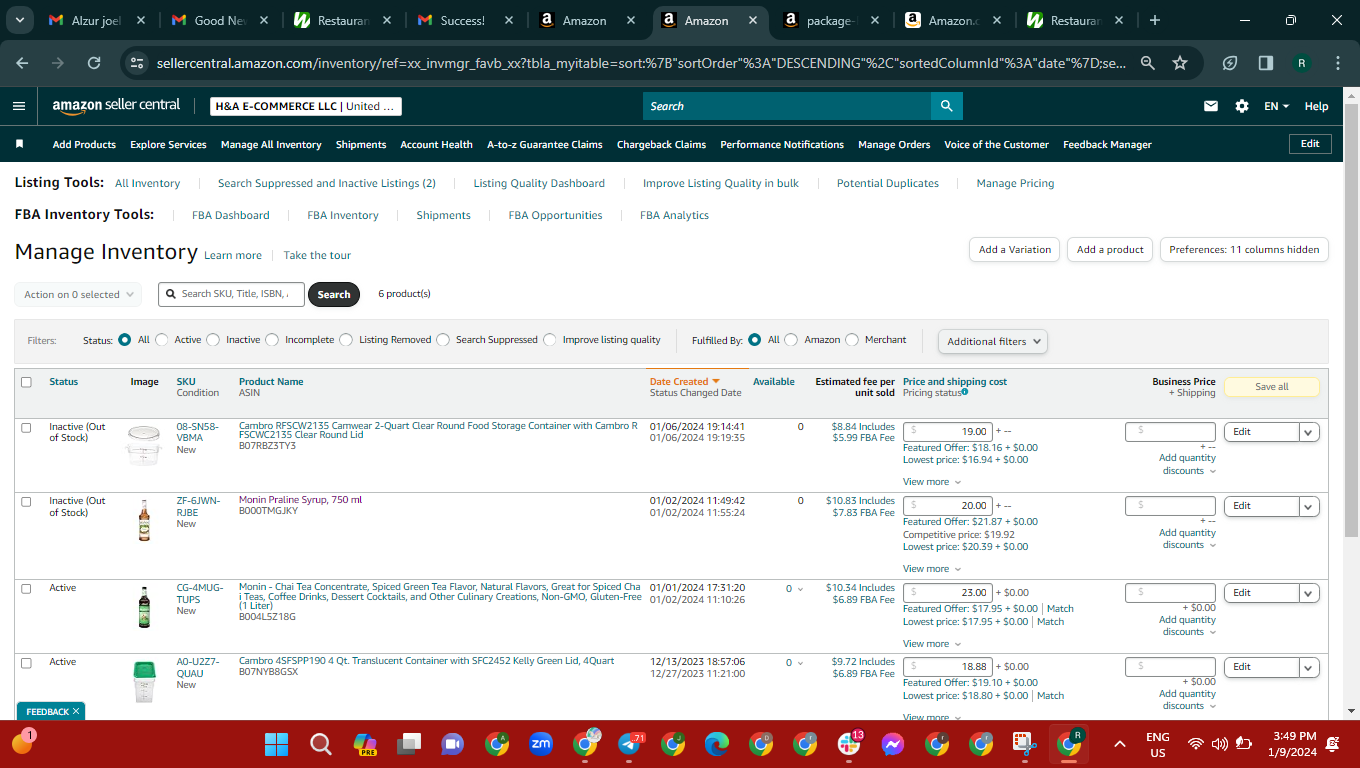
Task: Open the Learn more link
Action: [233, 255]
